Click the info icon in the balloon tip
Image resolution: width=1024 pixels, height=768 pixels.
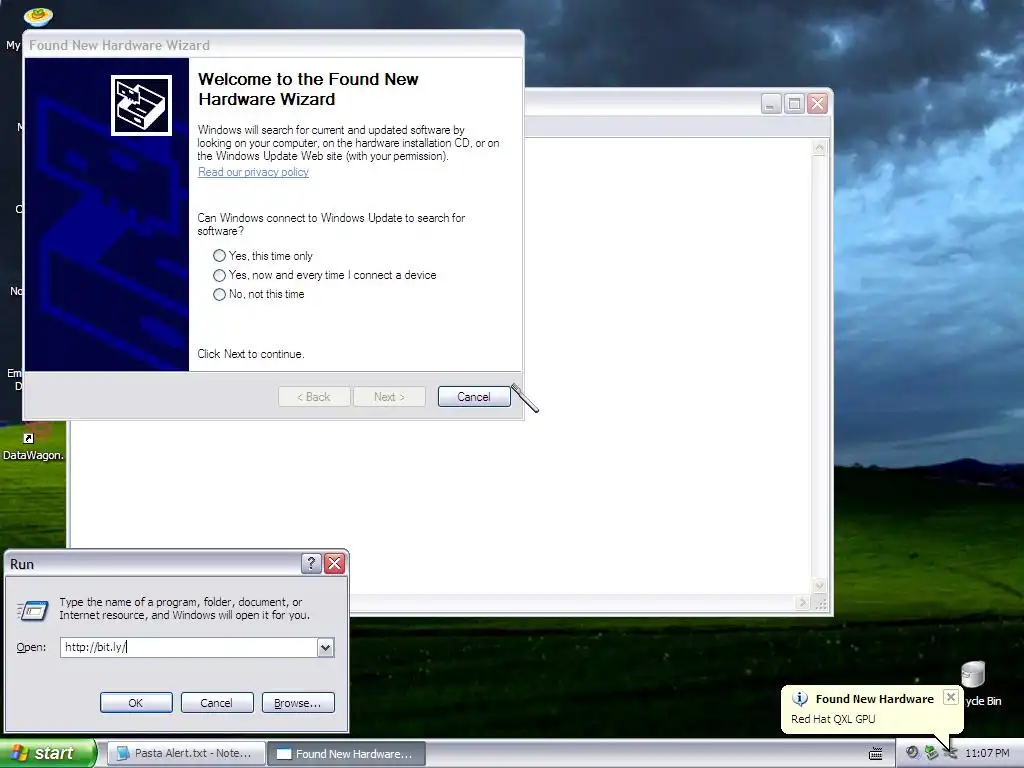[x=800, y=699]
